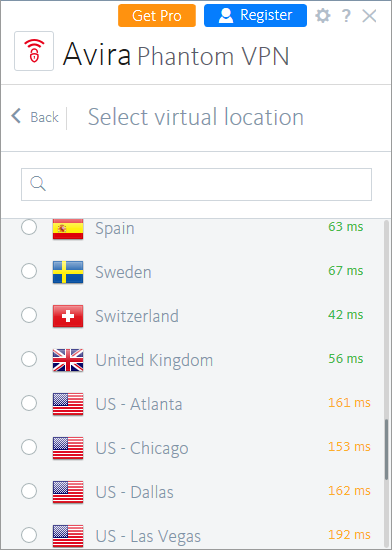
Task: Open settings via the gear icon
Action: (x=323, y=16)
